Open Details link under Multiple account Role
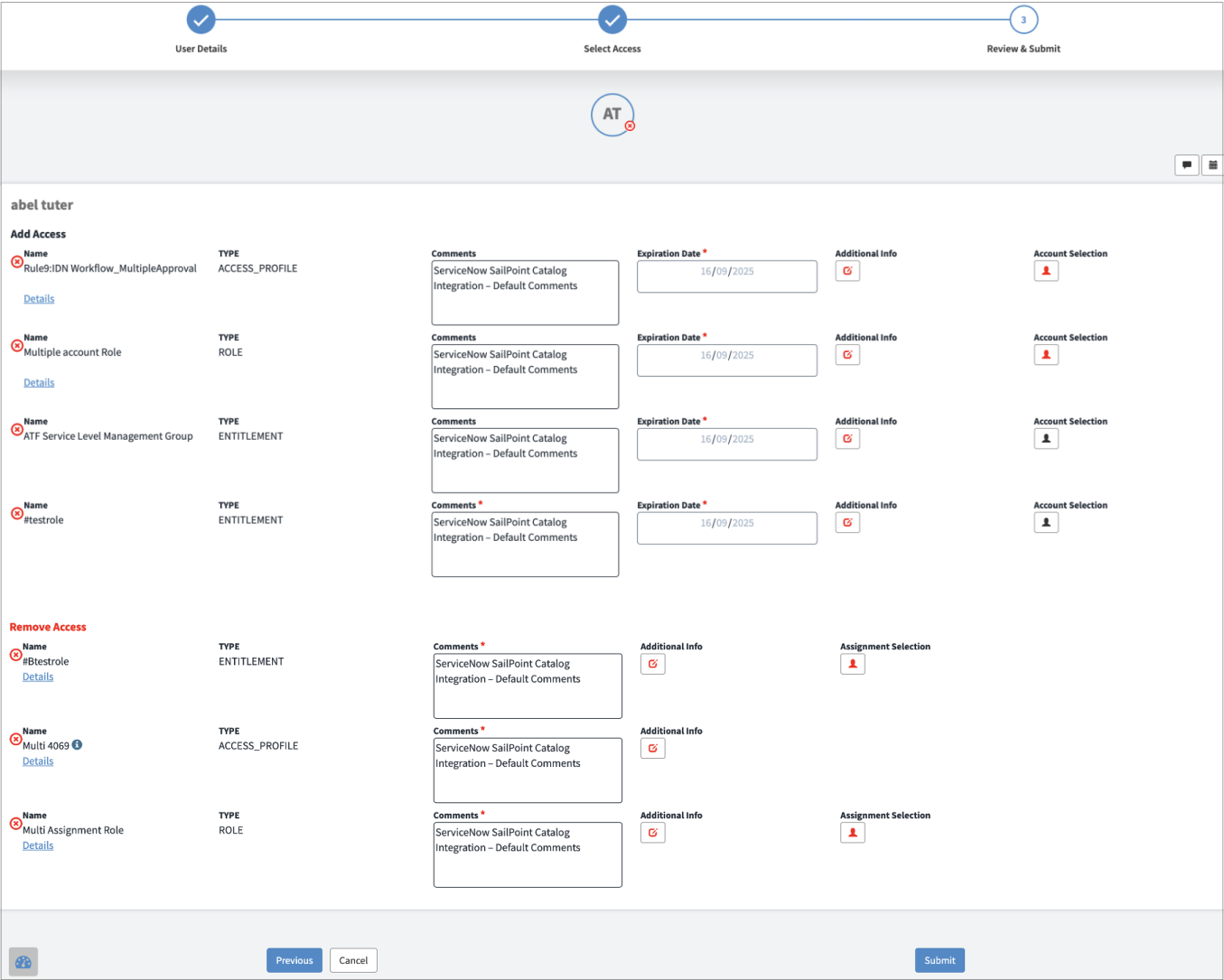 39,383
